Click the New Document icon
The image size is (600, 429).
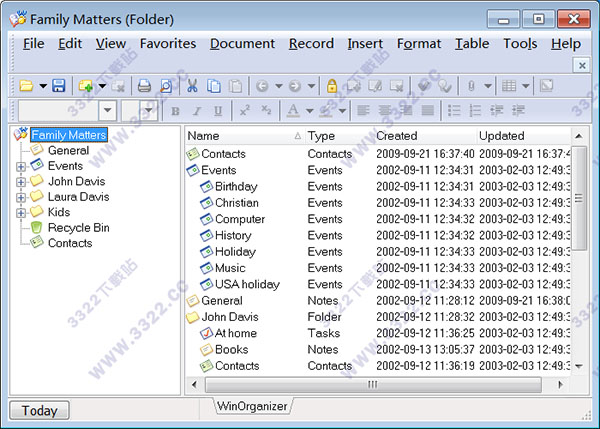click(x=86, y=86)
